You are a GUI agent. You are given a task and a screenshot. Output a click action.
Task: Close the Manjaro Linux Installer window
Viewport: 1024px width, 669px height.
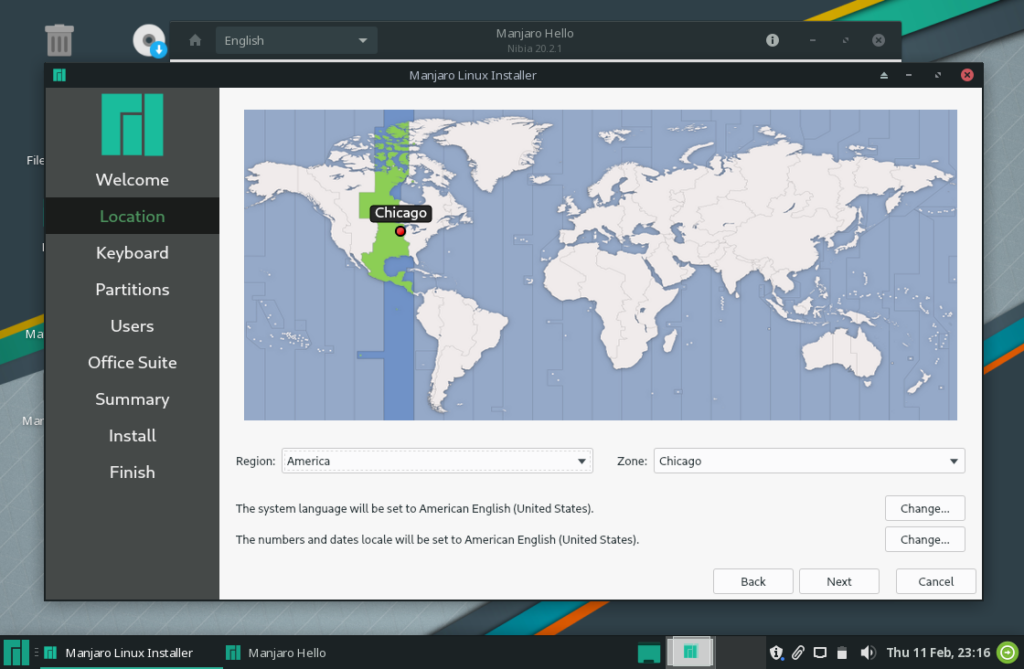[x=967, y=75]
